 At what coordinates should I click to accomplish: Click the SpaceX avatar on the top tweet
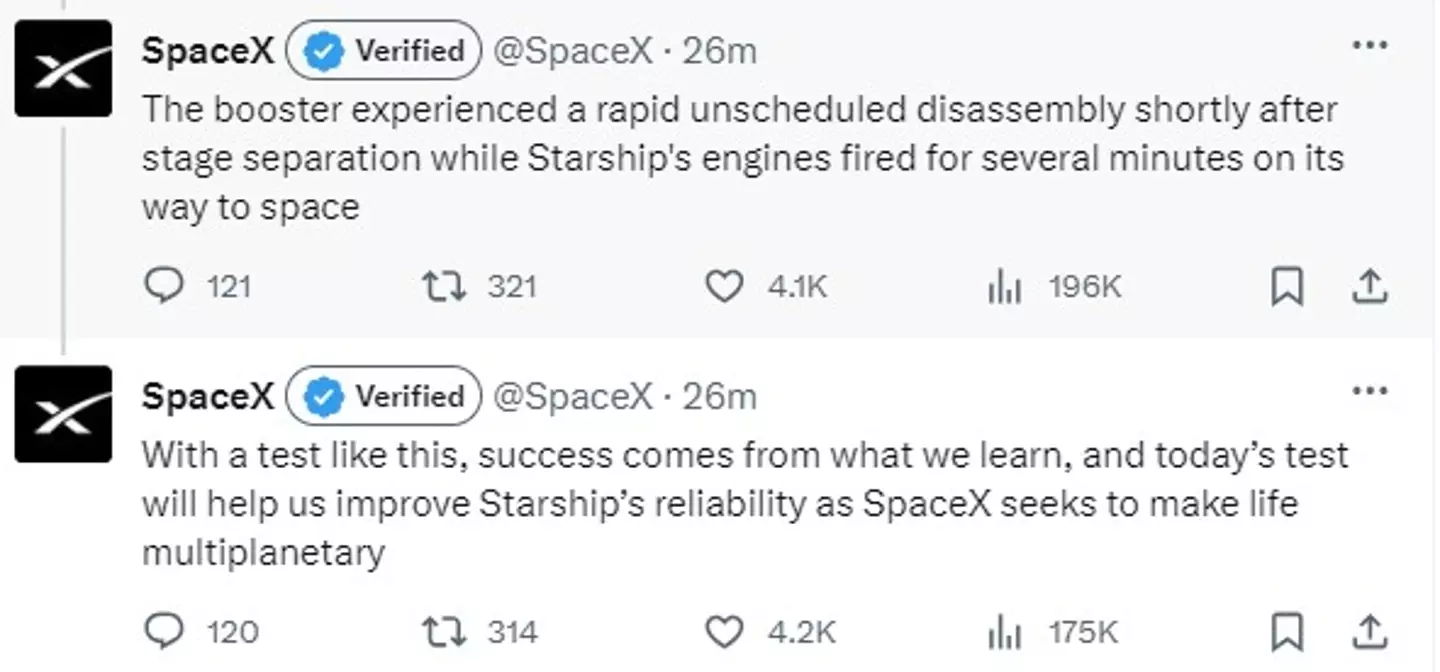click(x=63, y=68)
